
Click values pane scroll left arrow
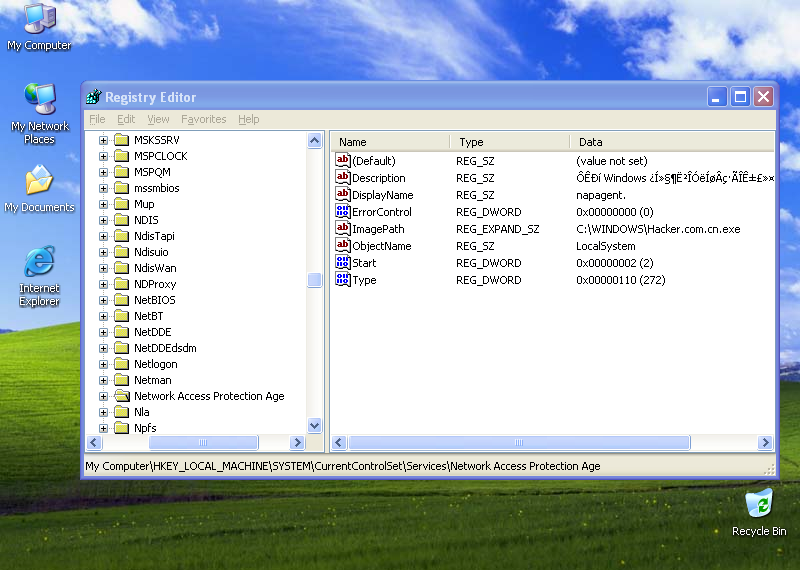click(340, 442)
